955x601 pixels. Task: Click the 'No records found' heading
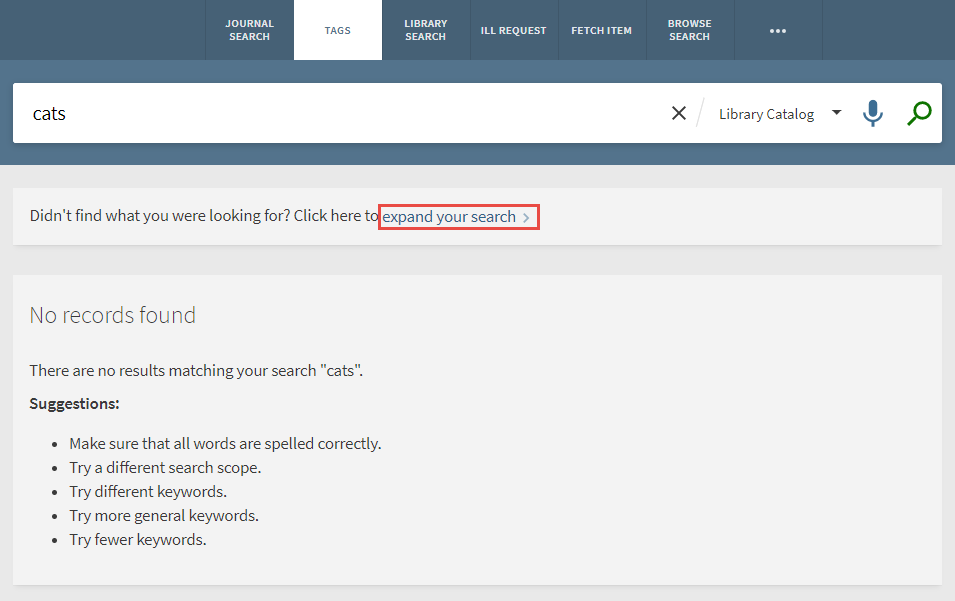[x=113, y=316]
